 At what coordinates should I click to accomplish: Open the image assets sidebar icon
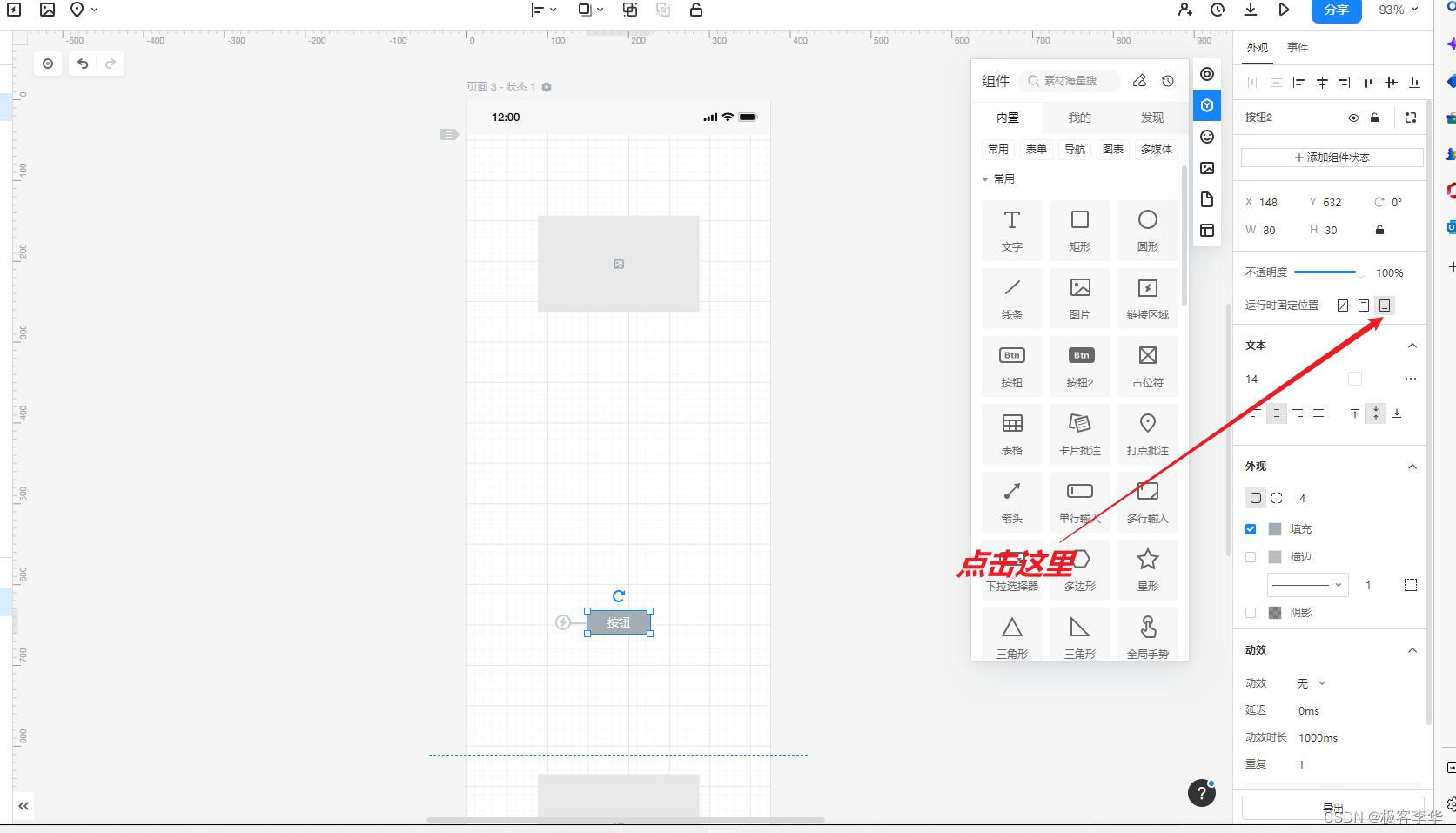[1207, 168]
